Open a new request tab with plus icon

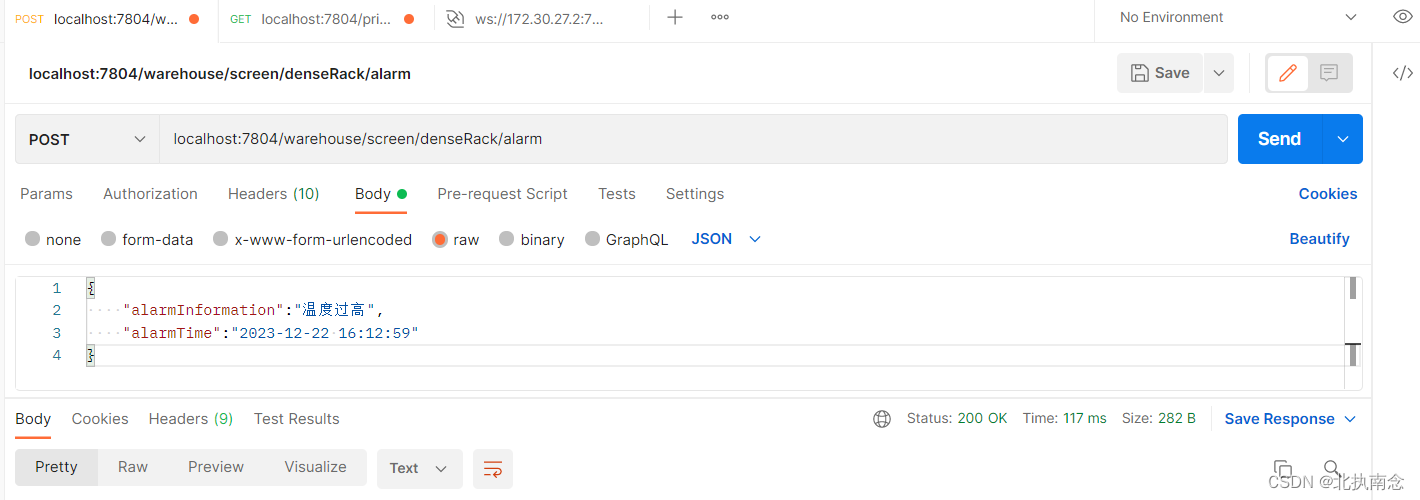click(x=675, y=17)
